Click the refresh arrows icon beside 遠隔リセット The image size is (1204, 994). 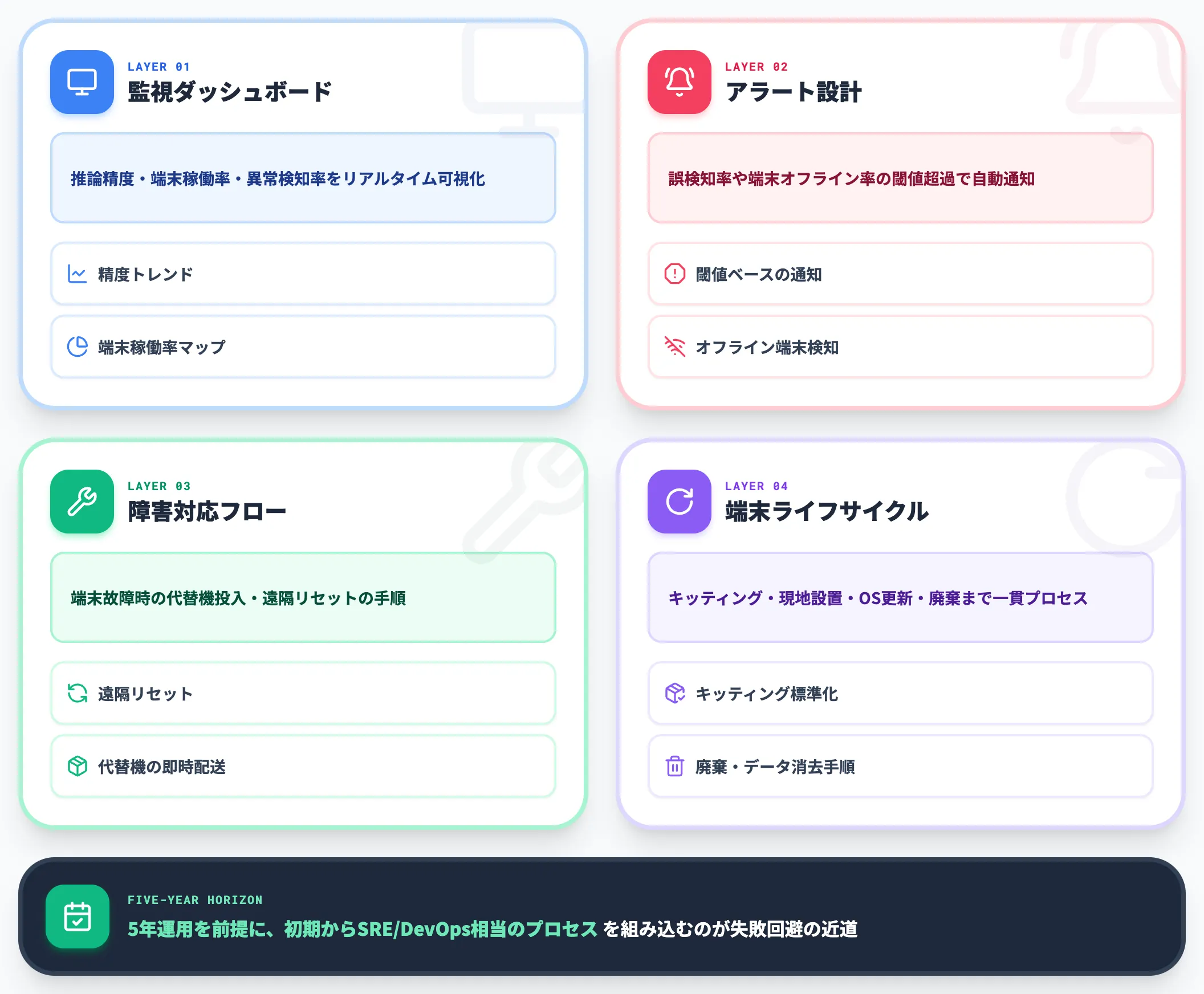[78, 694]
